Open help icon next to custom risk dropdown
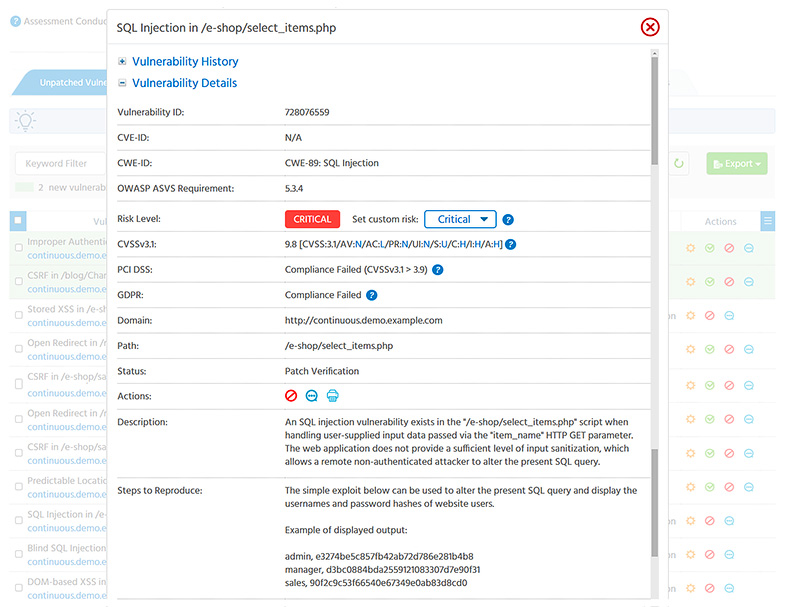785x607 pixels. click(508, 220)
